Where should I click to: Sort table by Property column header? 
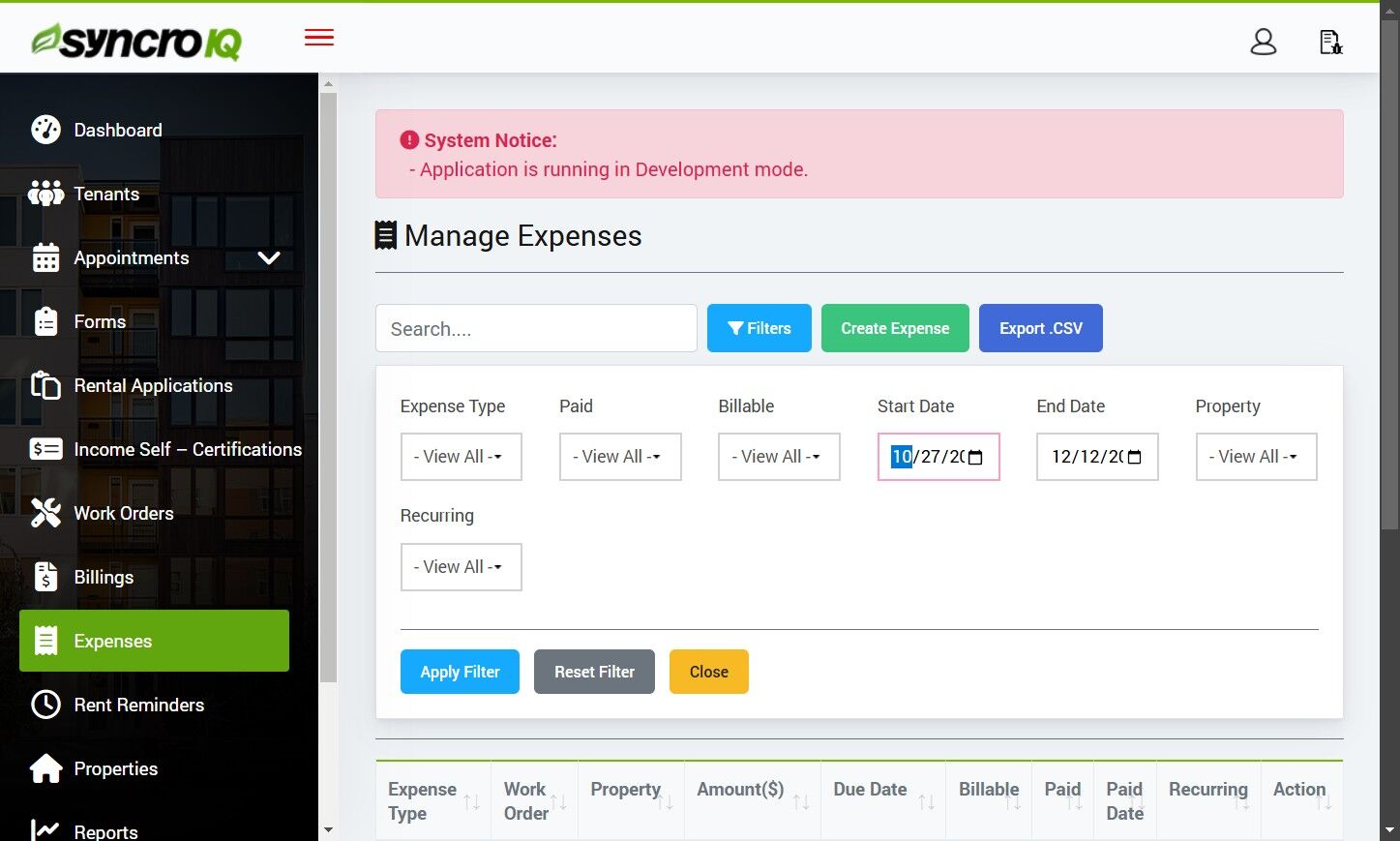(x=631, y=801)
